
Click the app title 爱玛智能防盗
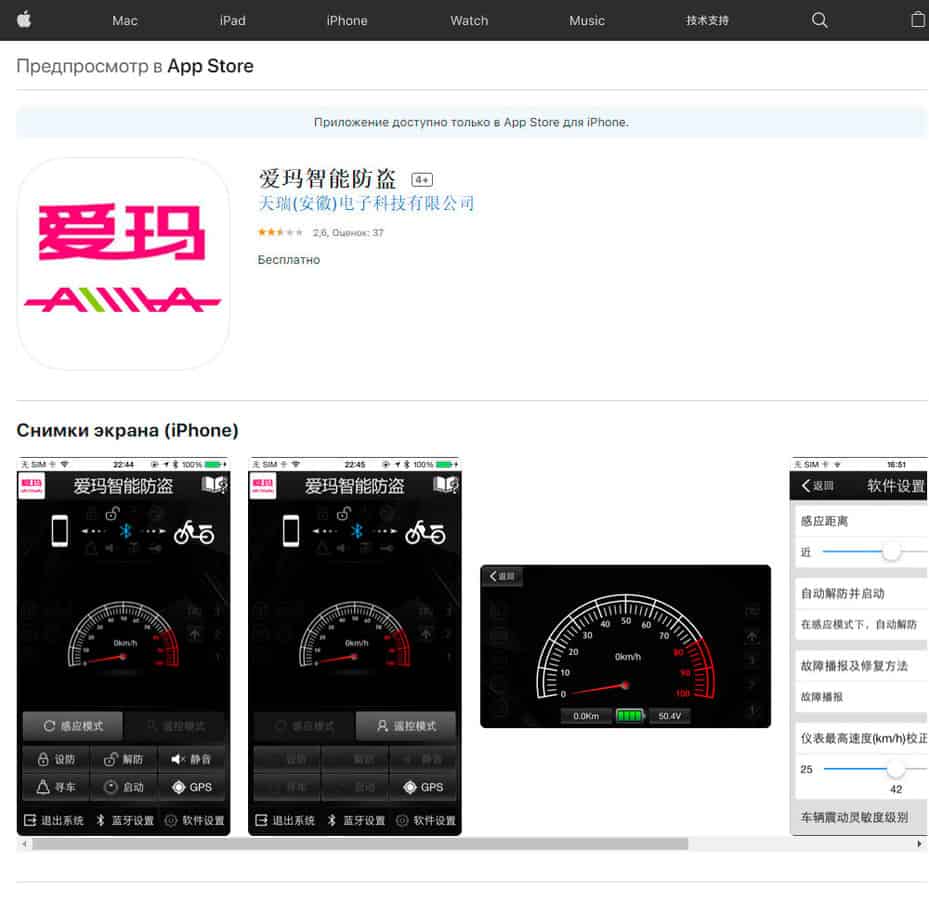pyautogui.click(x=327, y=178)
